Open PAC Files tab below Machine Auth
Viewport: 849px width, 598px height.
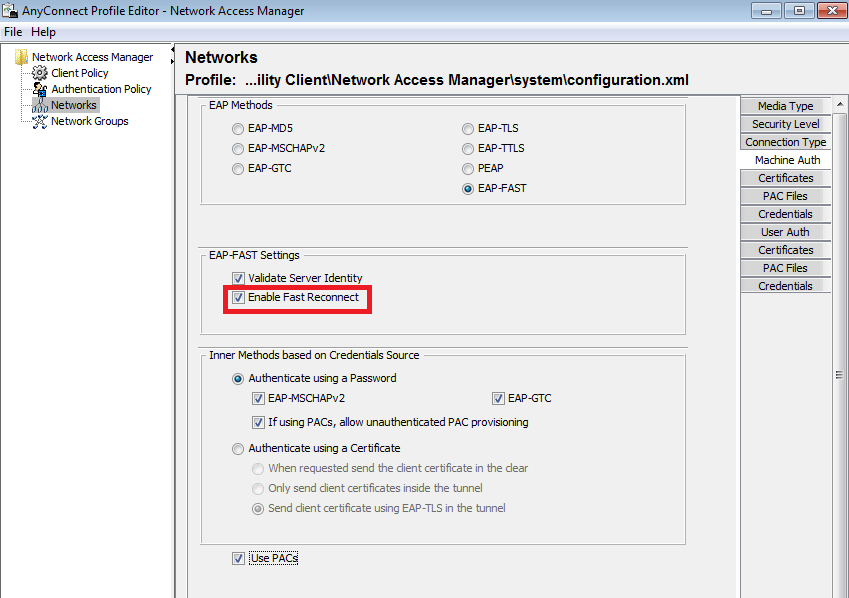(785, 196)
